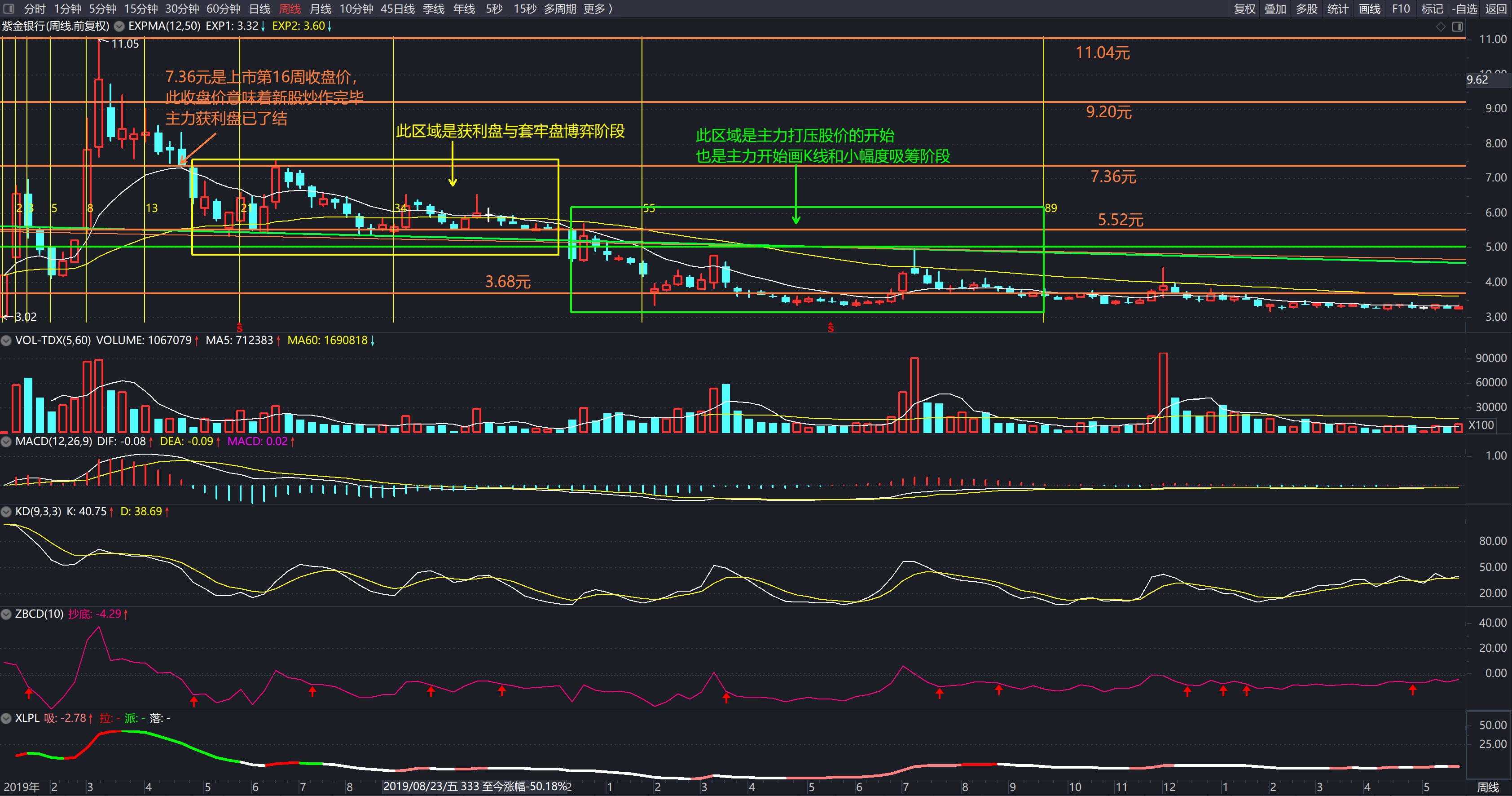Select the 60分钟 period tab
This screenshot has height=796, width=1512.
[x=223, y=9]
